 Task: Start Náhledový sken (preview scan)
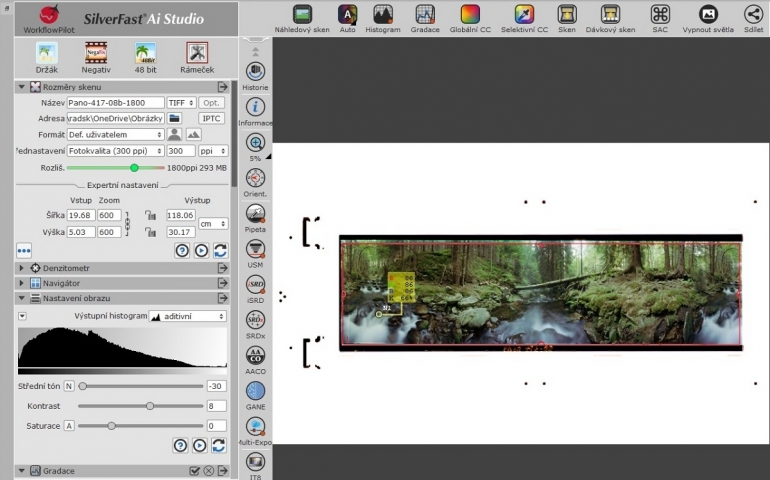(302, 15)
